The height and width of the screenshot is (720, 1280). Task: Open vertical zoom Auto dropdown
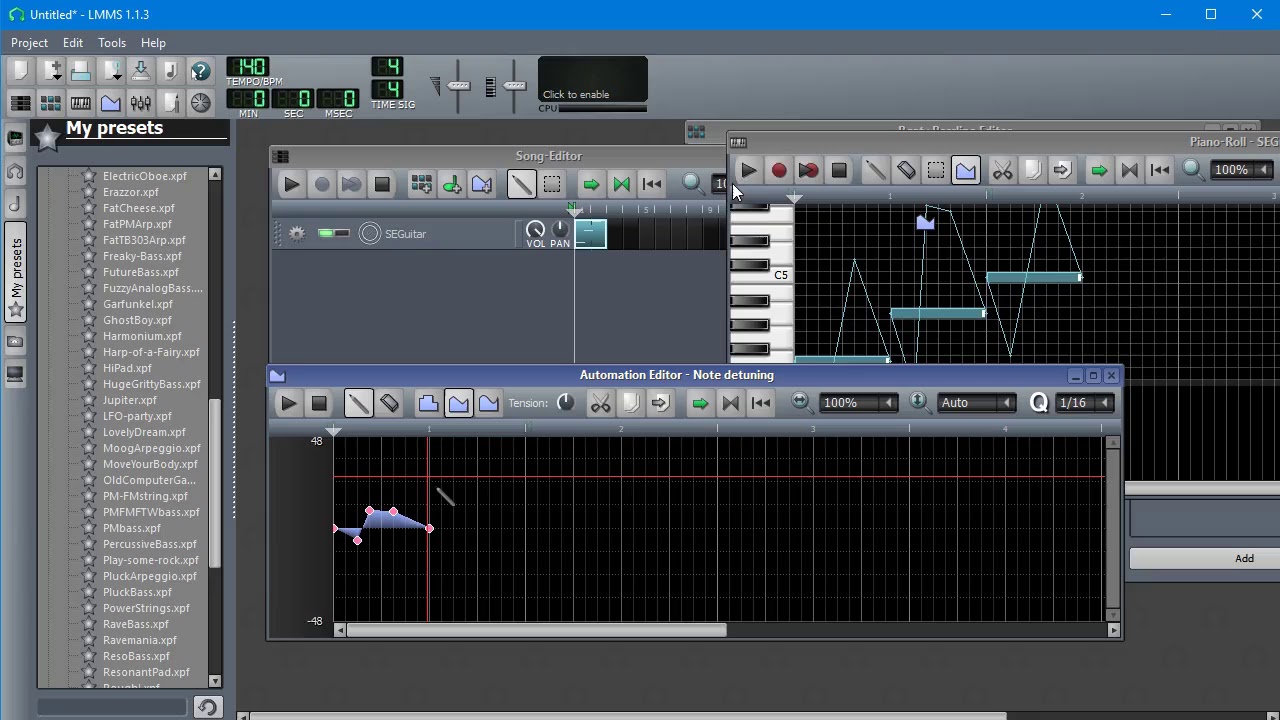pyautogui.click(x=977, y=403)
